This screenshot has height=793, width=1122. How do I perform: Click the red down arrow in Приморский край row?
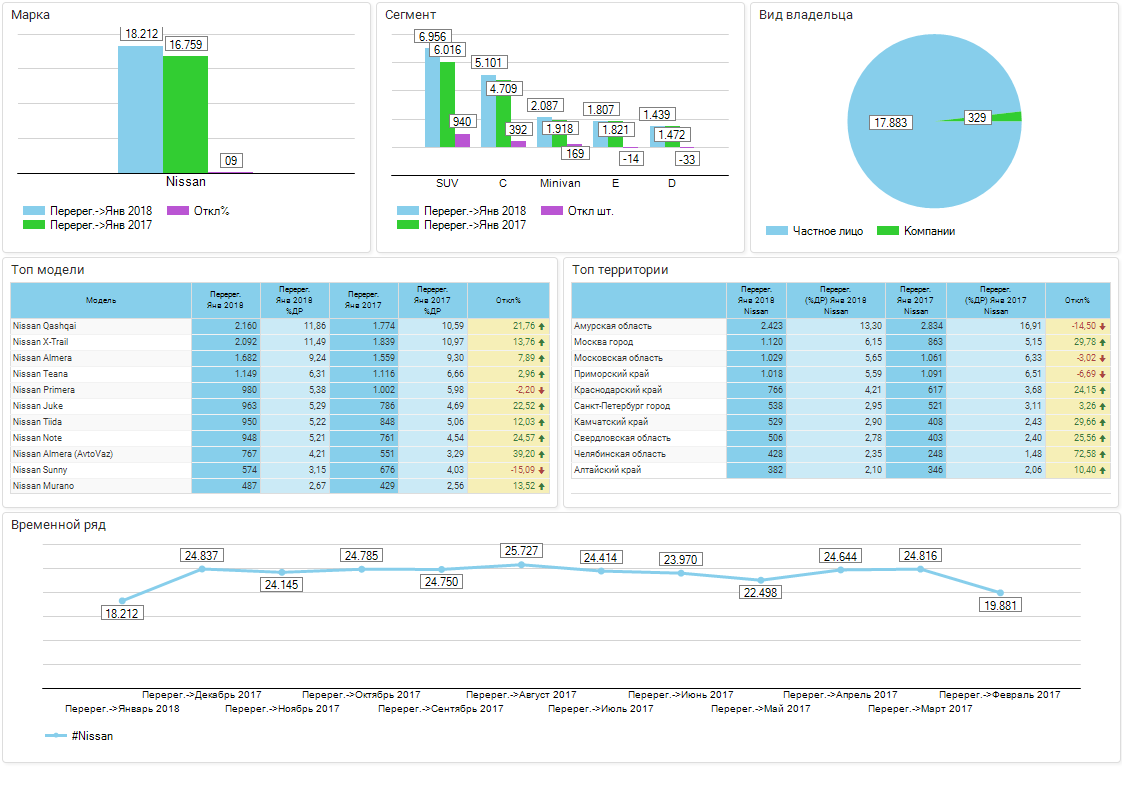tap(1103, 374)
